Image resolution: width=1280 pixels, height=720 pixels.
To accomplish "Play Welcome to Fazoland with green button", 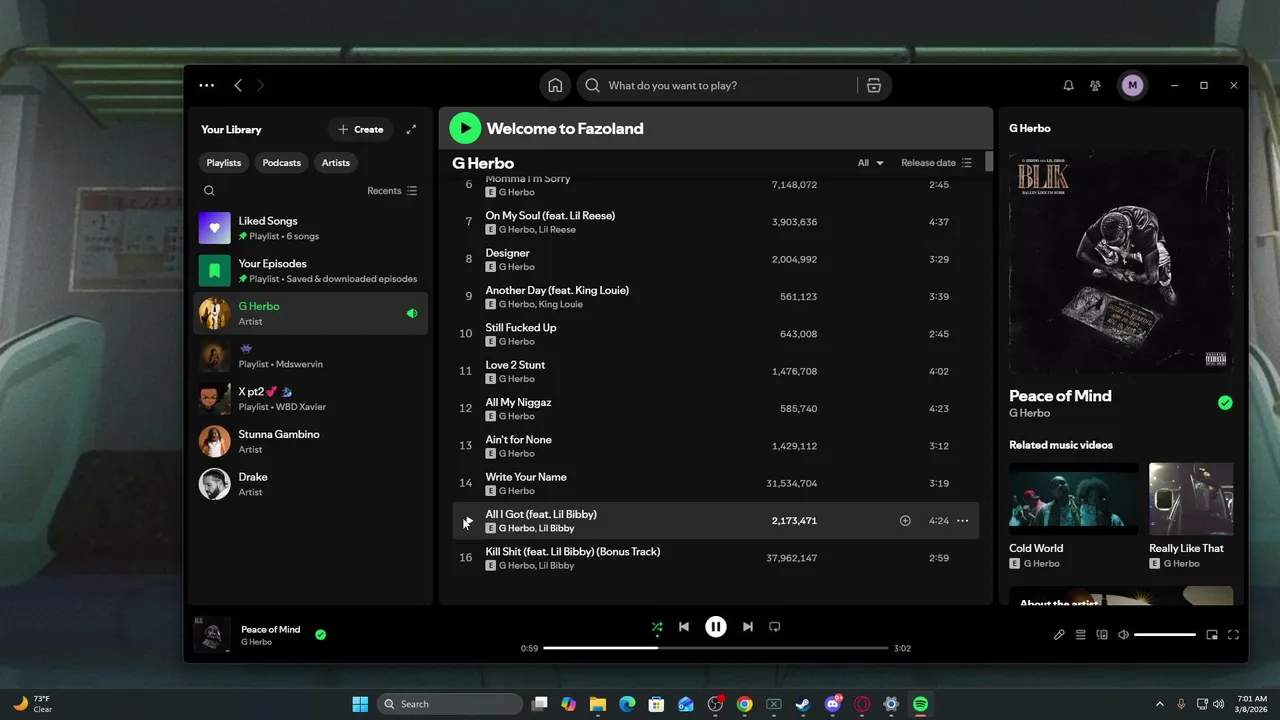I will 465,128.
